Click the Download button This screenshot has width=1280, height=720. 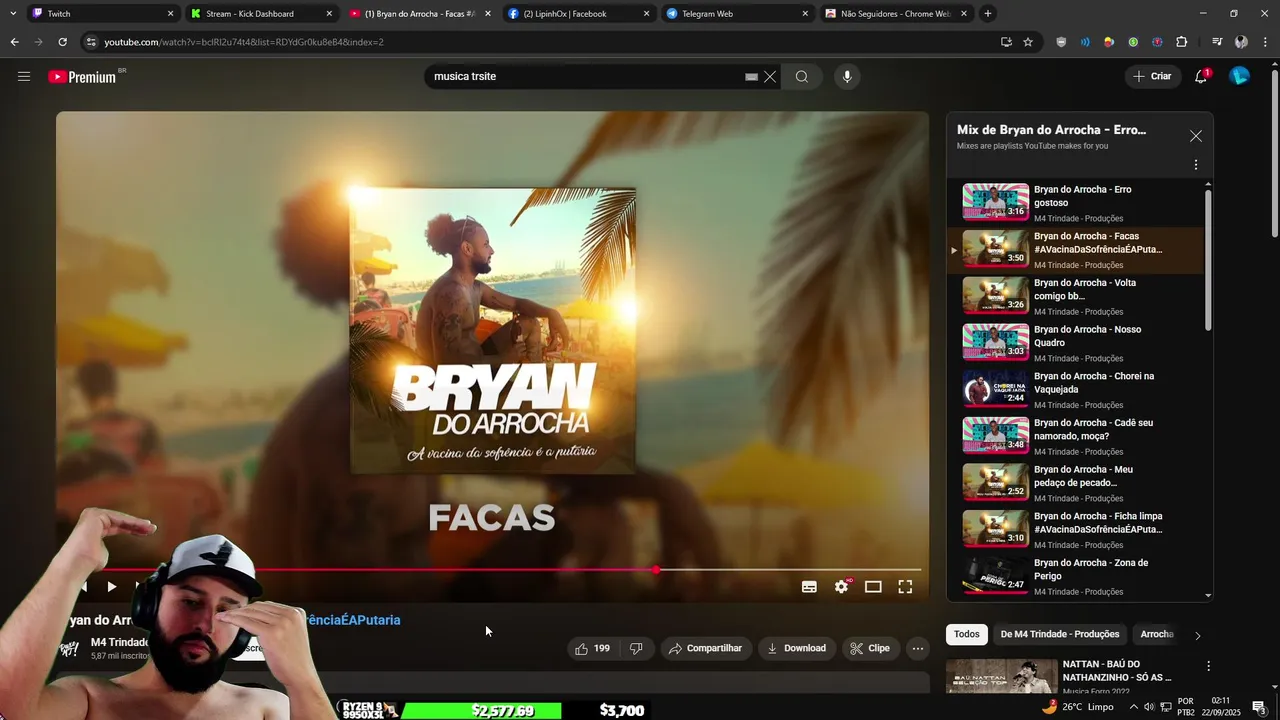tap(797, 648)
